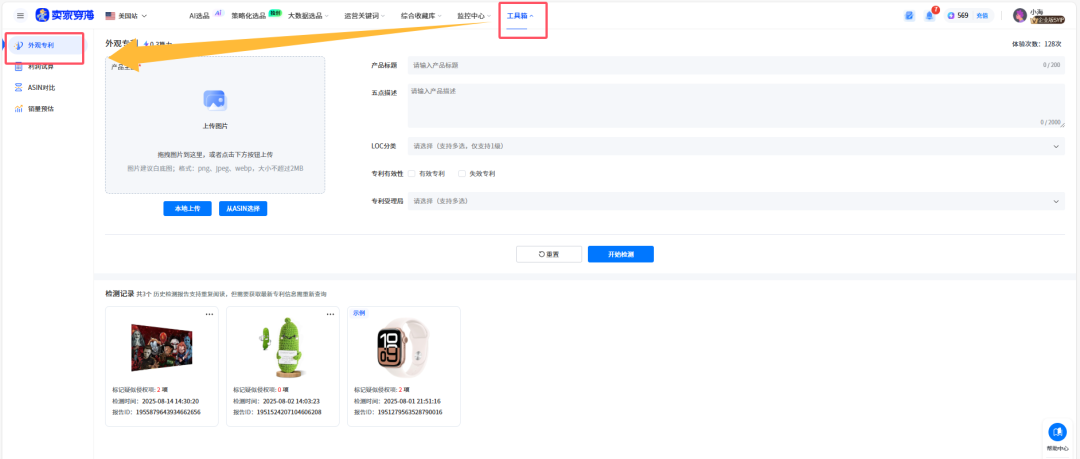Click the 卖家穿海 site logo
The width and height of the screenshot is (1080, 459).
[65, 15]
